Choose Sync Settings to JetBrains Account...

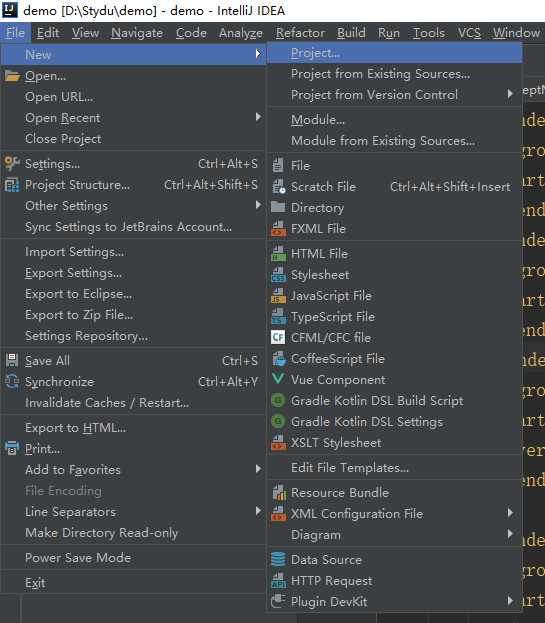click(x=133, y=226)
